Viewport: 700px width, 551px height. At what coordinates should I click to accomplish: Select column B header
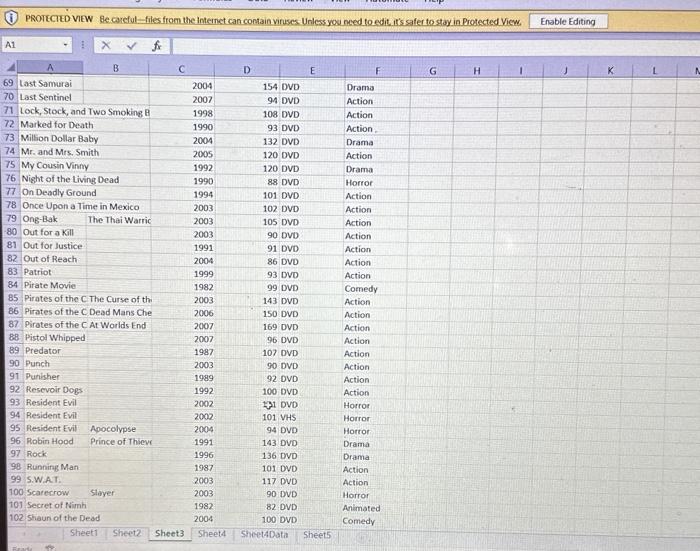[x=116, y=68]
